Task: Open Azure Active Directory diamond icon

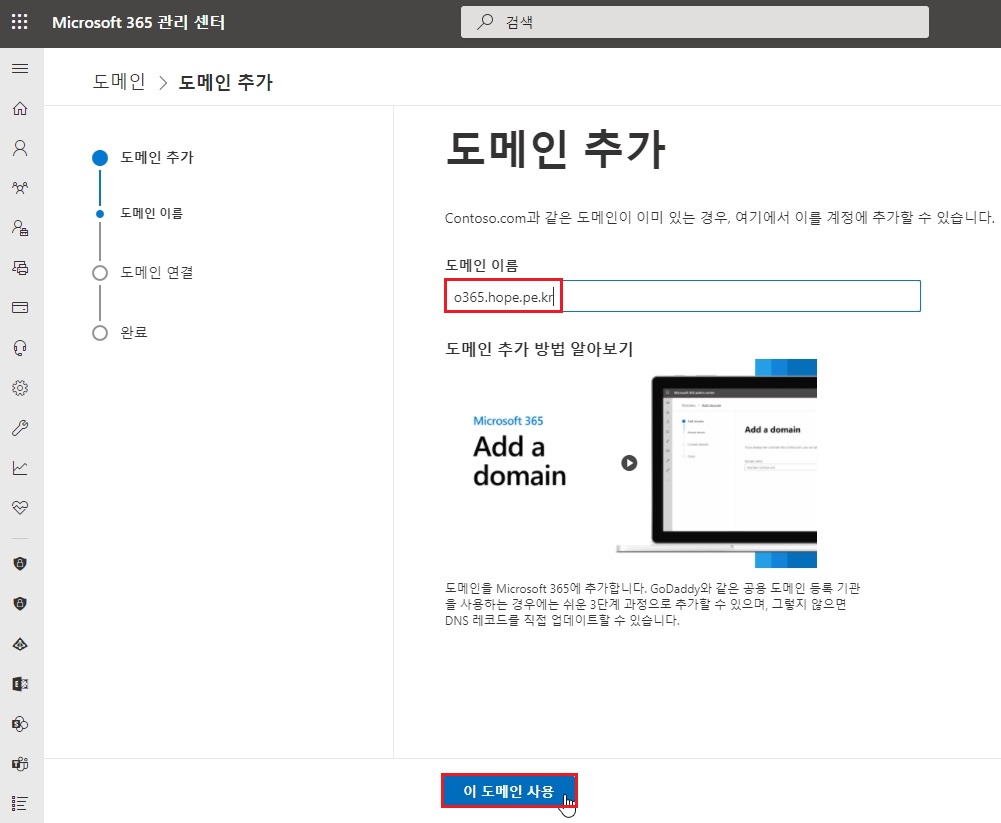Action: click(x=20, y=644)
